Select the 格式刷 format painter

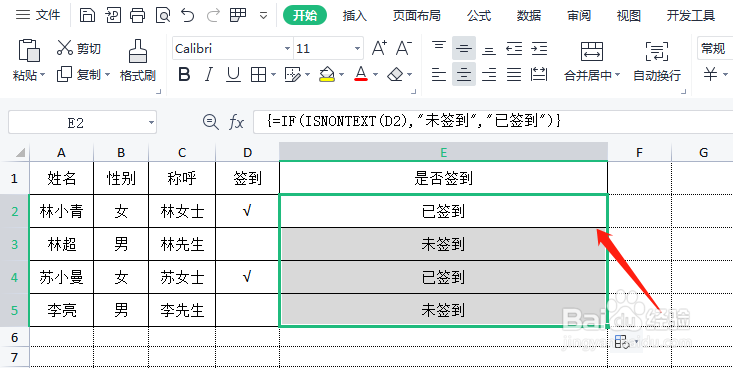137,60
